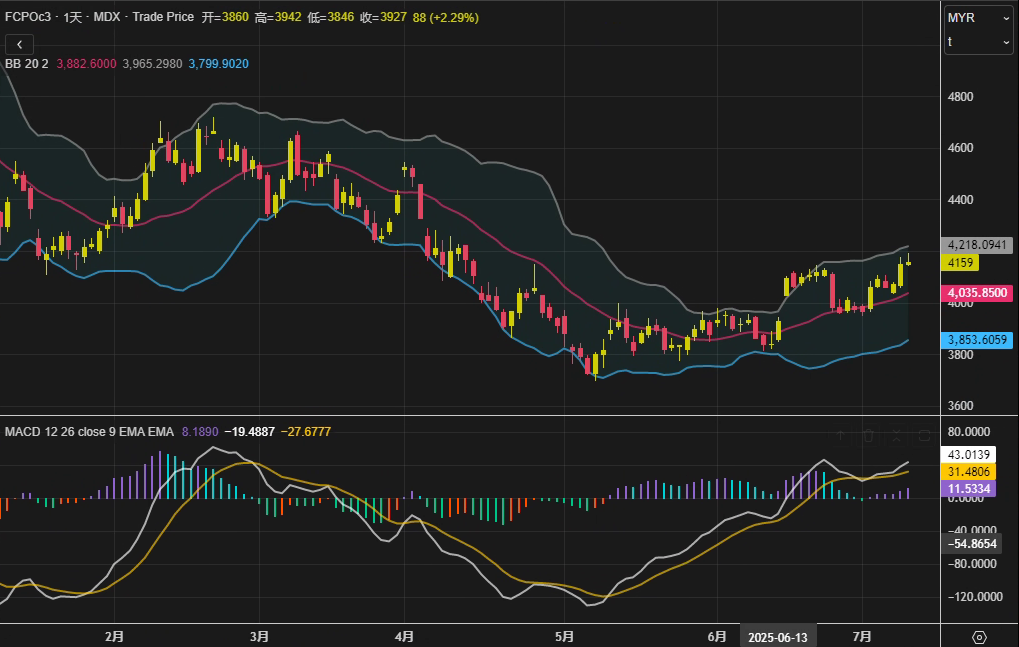Screen dimensions: 1019x647
Task: Click the low price 低=3846 in header
Action: click(331, 18)
